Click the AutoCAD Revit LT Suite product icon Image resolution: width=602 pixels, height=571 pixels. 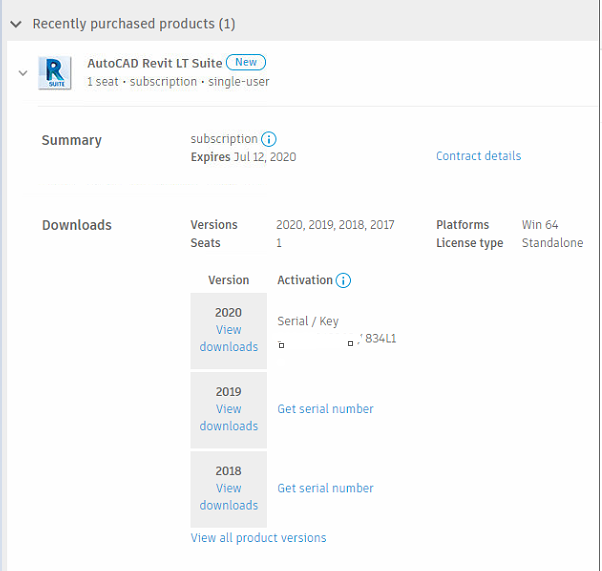pyautogui.click(x=55, y=73)
